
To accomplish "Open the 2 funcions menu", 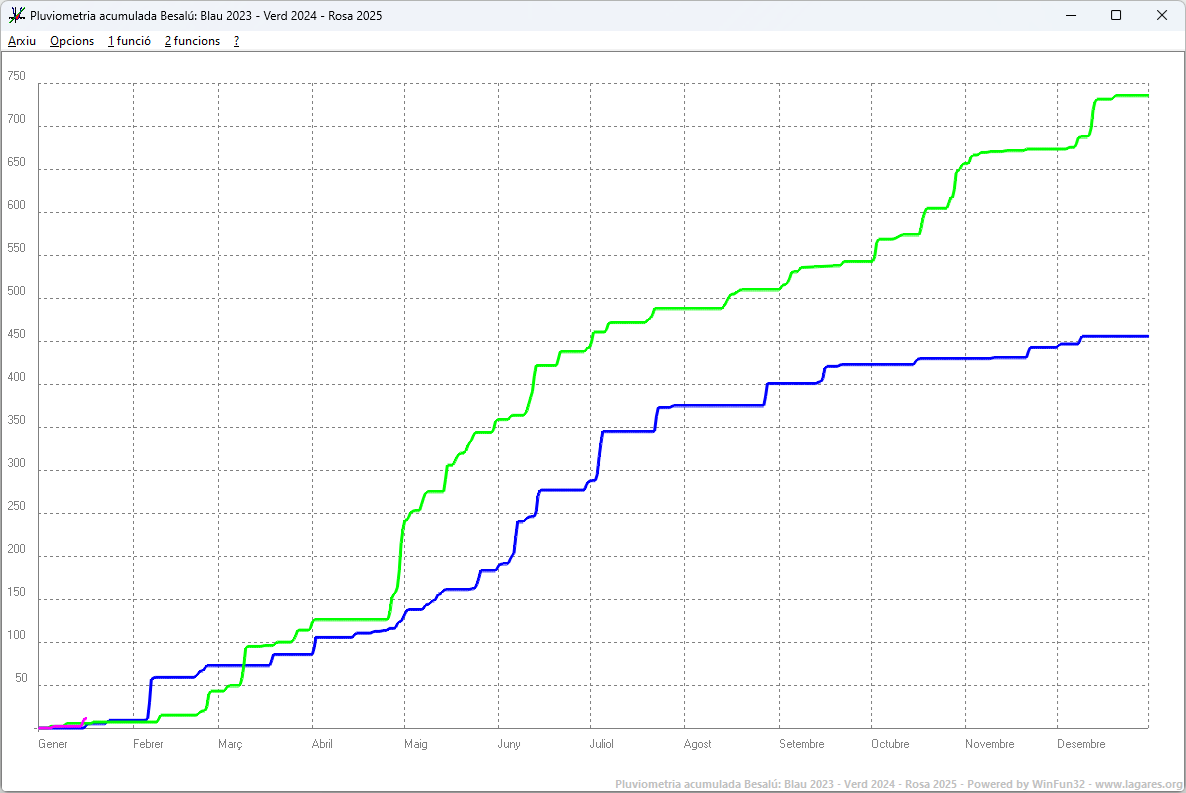I will [x=192, y=41].
